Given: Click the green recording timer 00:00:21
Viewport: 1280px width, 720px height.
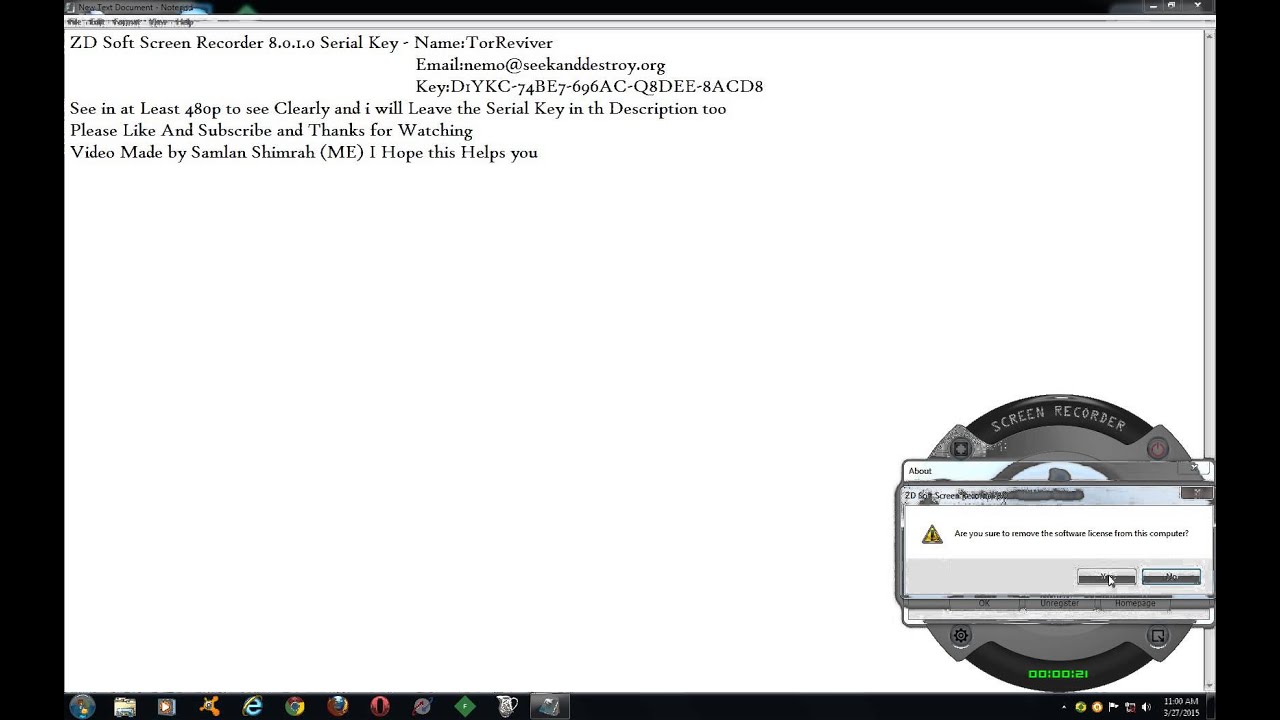Looking at the screenshot, I should 1058,674.
